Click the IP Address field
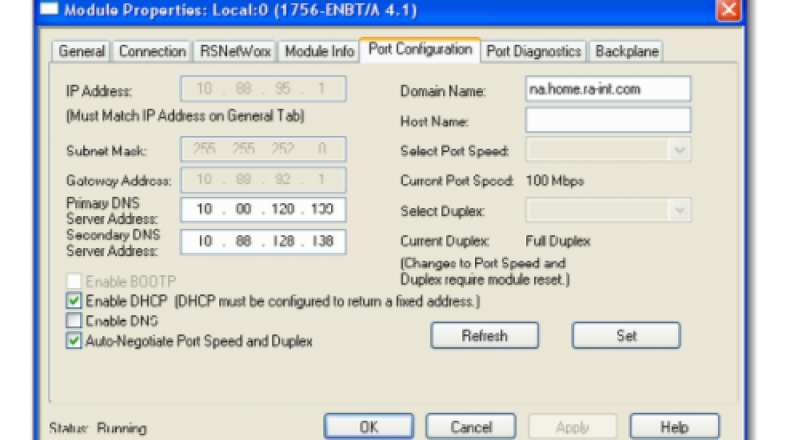 tap(263, 89)
